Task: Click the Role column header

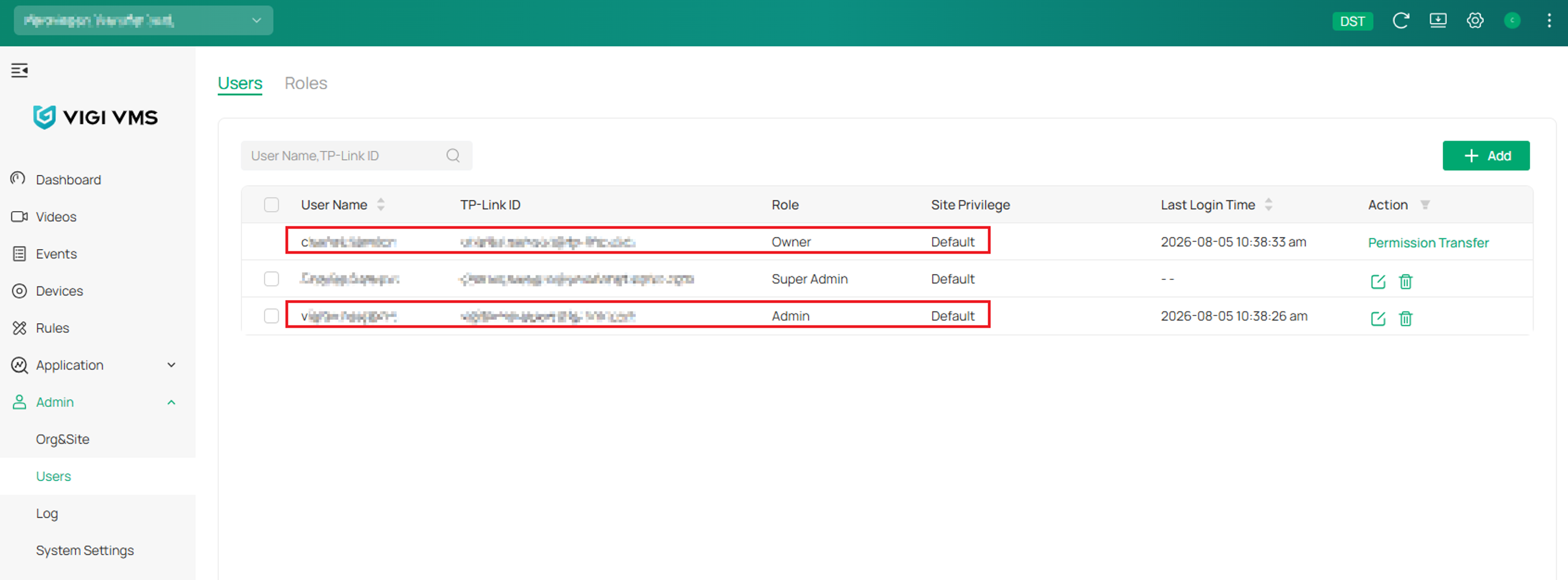Action: 785,205
